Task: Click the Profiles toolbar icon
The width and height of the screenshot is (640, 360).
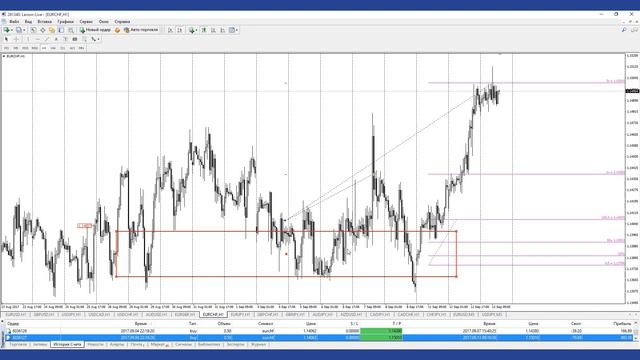Action: pos(19,30)
